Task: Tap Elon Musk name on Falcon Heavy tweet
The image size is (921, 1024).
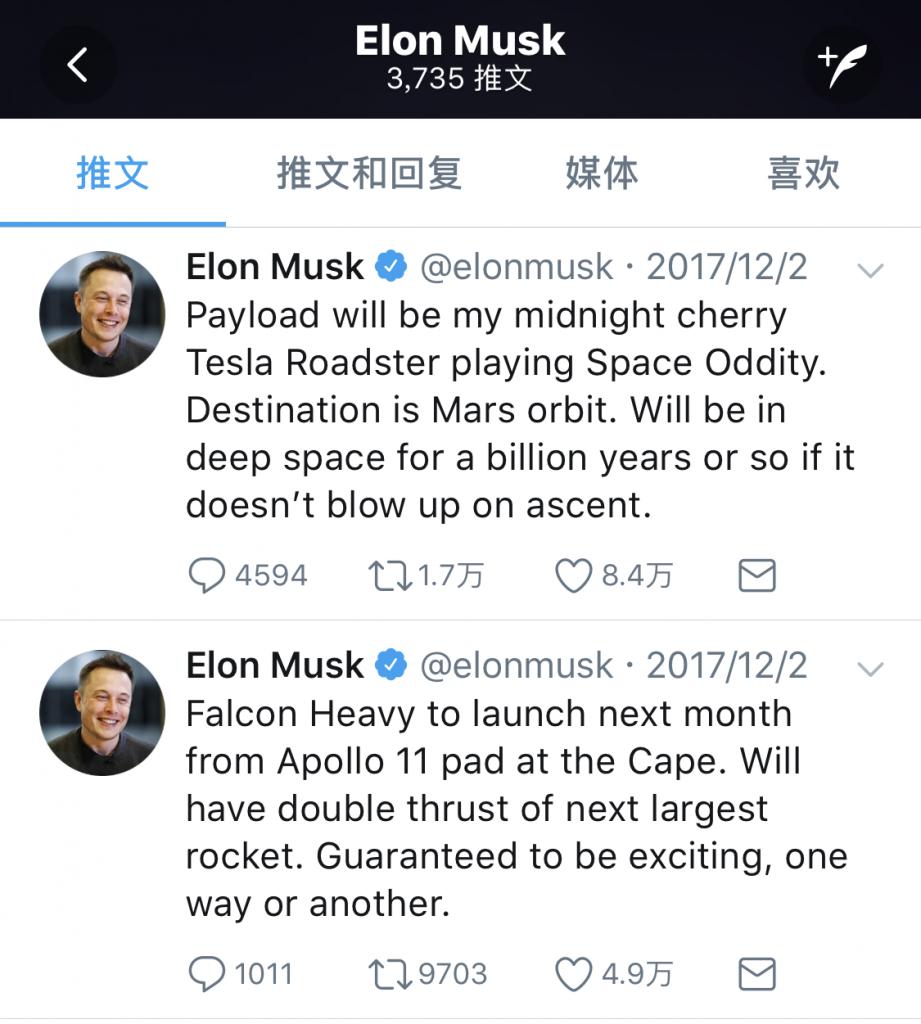Action: [275, 666]
